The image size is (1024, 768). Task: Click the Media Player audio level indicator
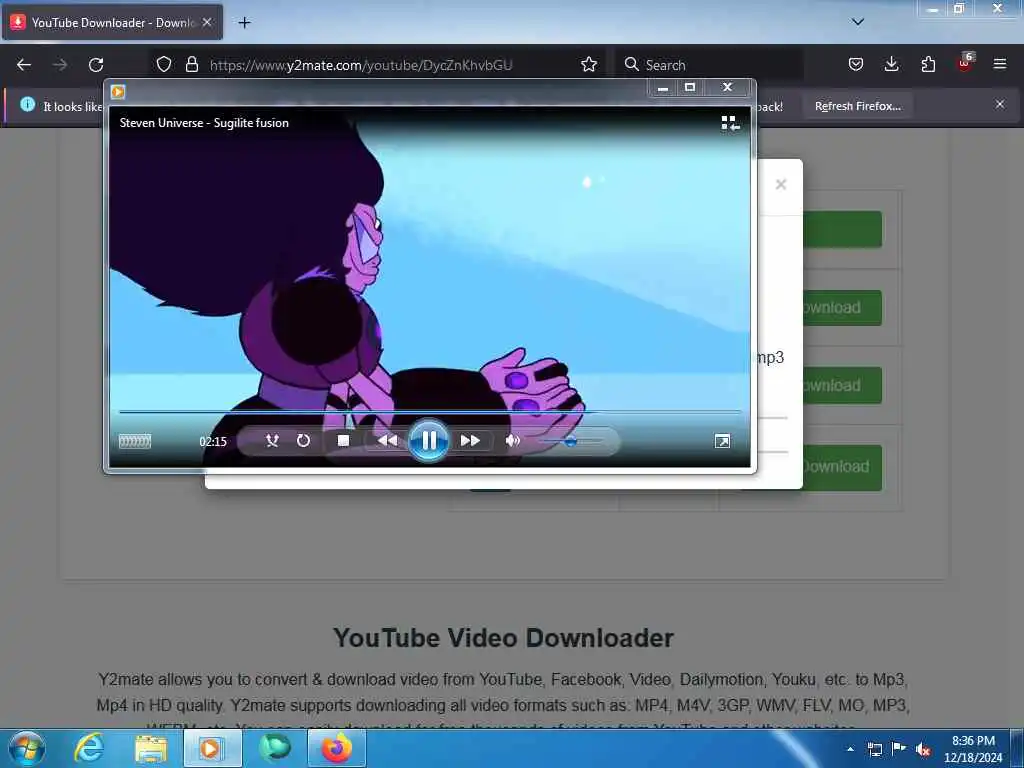tap(135, 441)
